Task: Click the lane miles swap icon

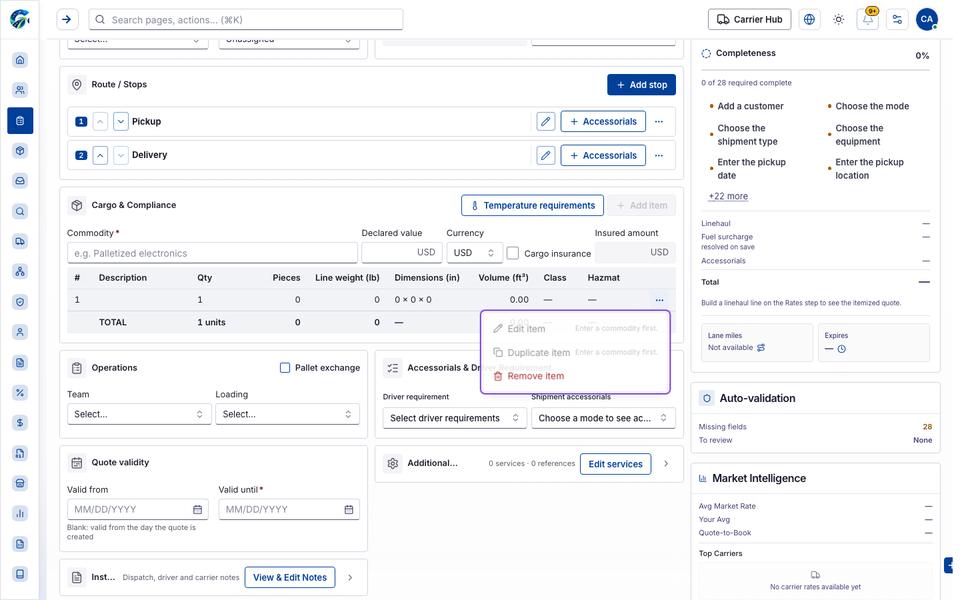Action: [761, 348]
